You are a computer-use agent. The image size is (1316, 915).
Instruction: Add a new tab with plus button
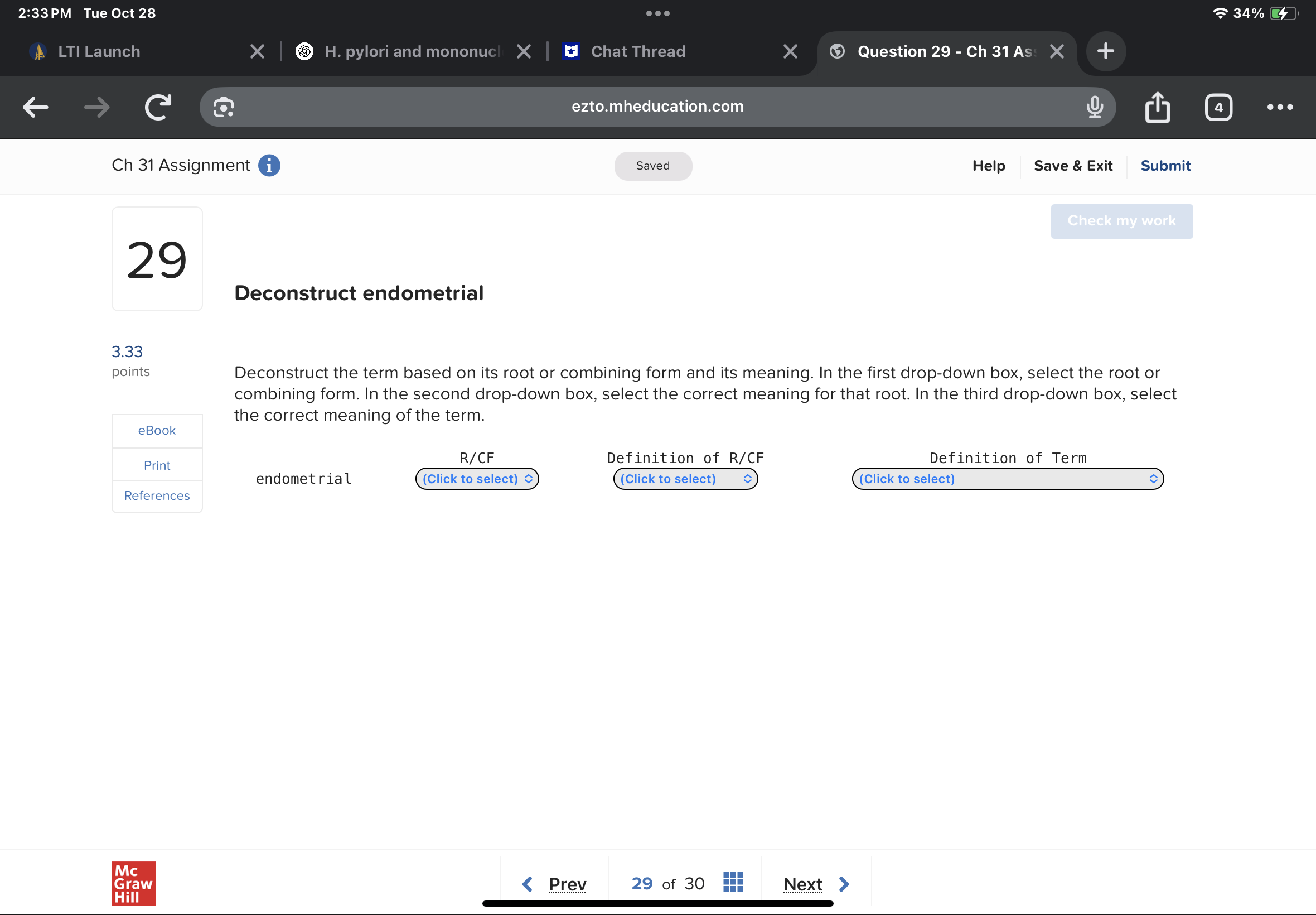1105,51
